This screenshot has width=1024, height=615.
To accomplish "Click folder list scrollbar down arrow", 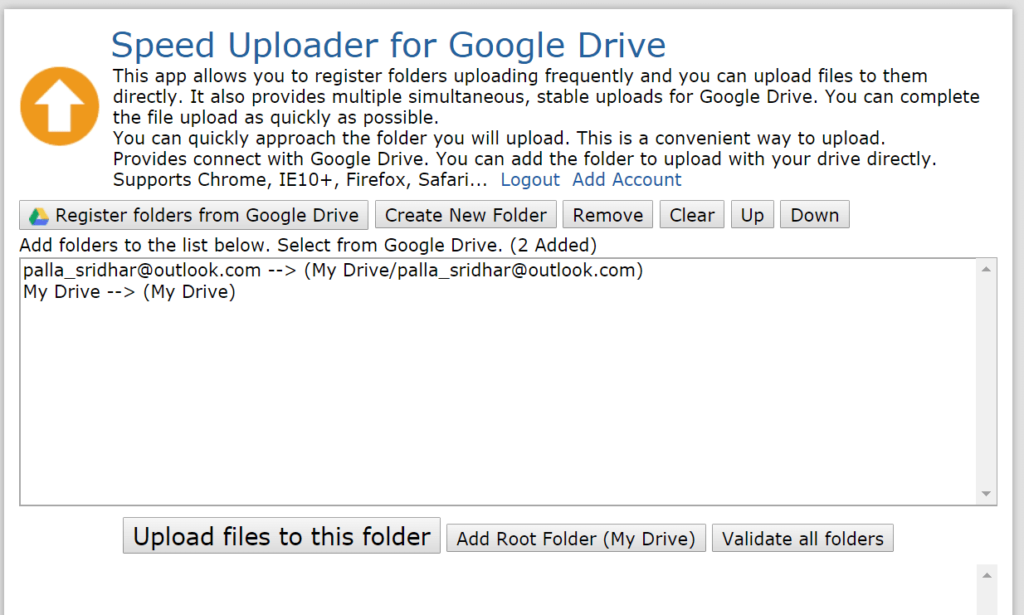I will point(986,494).
